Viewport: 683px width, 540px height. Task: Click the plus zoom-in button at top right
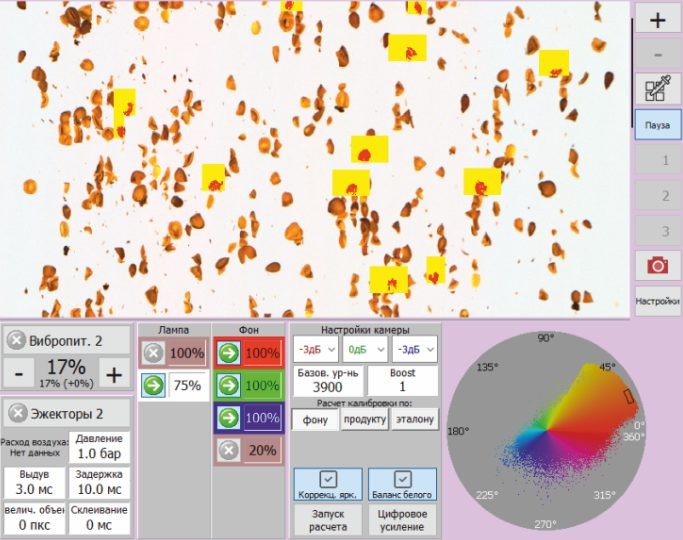(658, 20)
